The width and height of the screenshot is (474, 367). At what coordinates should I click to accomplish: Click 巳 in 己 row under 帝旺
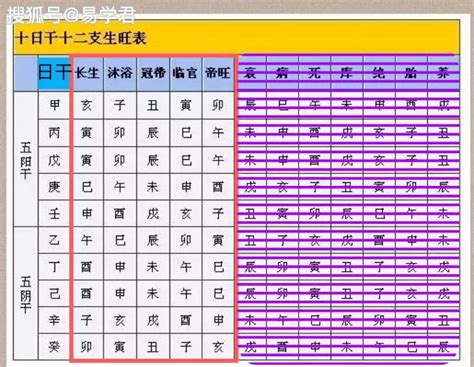(x=218, y=294)
